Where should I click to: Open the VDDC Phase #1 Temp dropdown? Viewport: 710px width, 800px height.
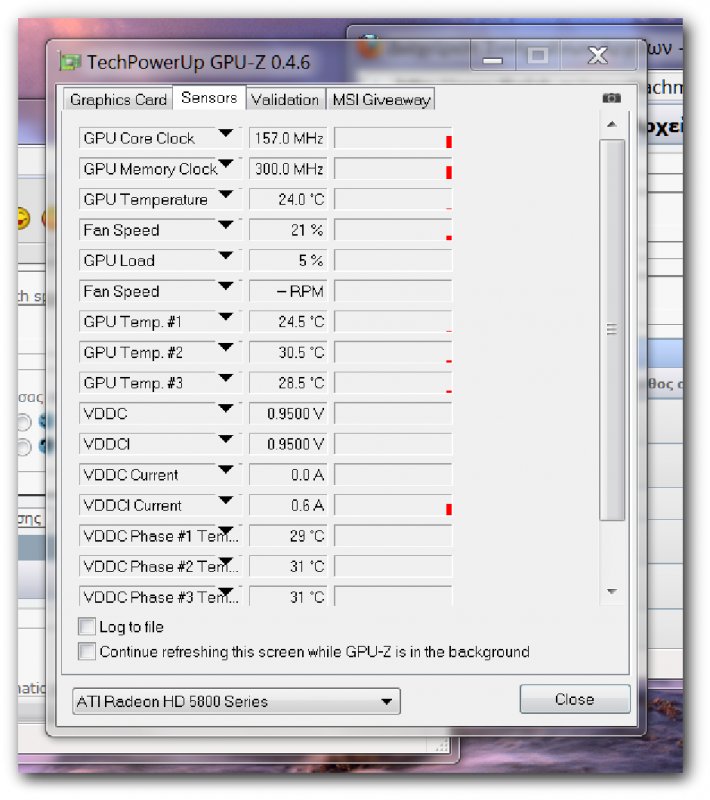(x=225, y=531)
